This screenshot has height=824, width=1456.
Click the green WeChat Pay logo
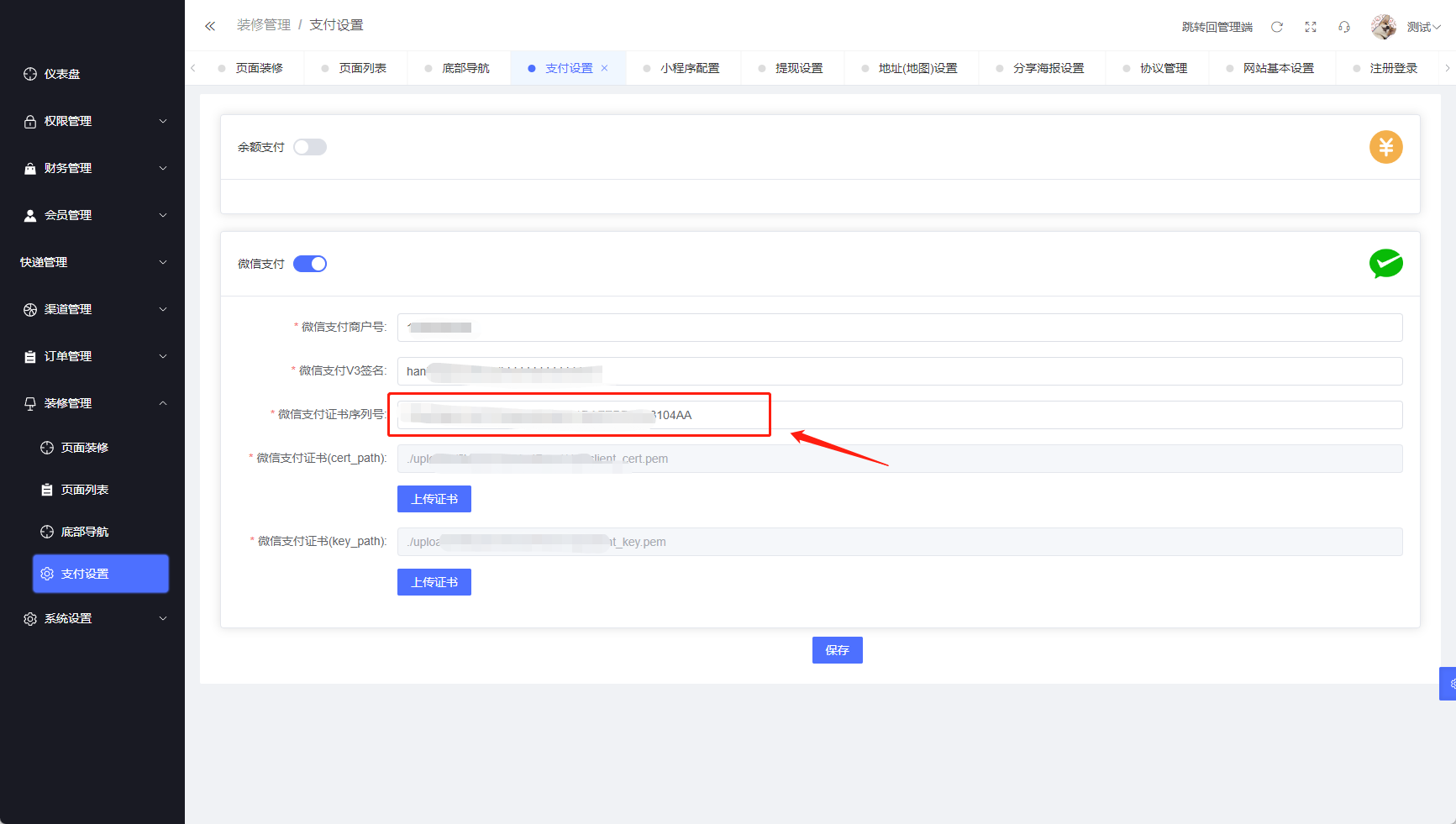1385,264
